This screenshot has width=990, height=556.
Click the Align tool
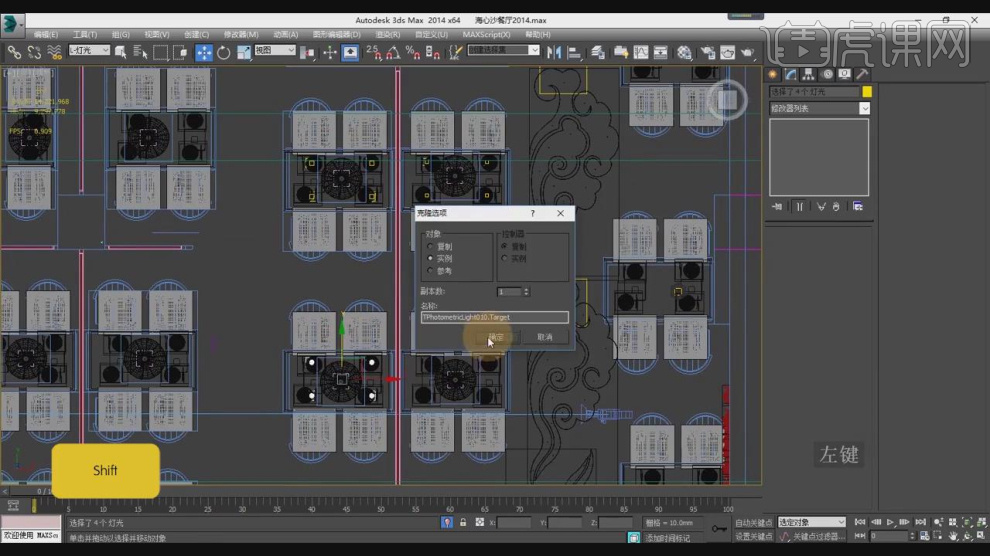click(574, 52)
